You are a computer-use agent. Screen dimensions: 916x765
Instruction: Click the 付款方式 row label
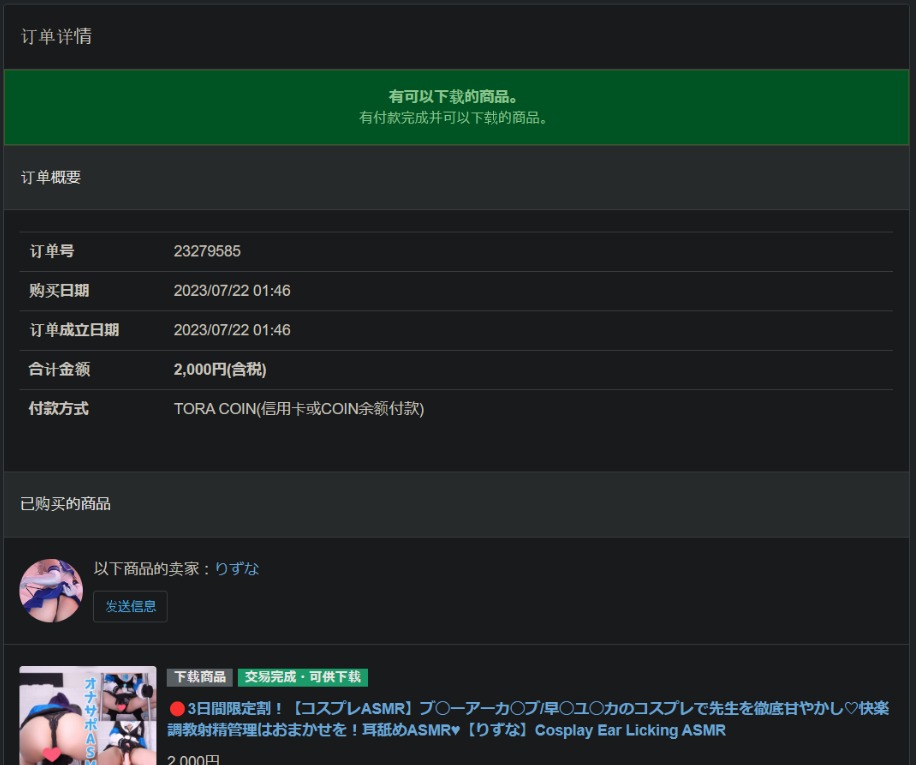click(x=48, y=409)
